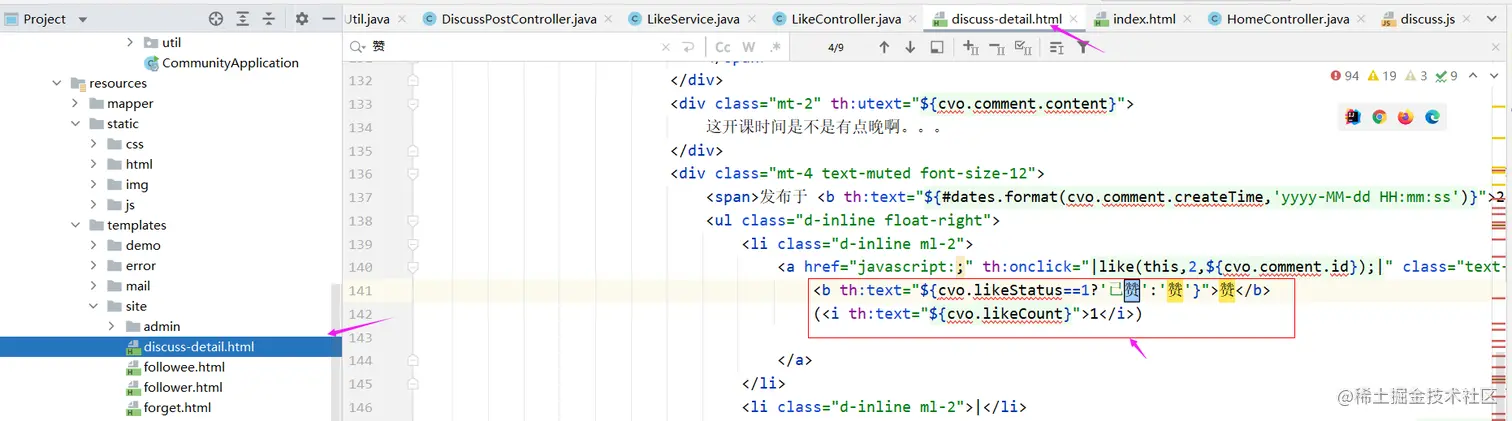This screenshot has width=1512, height=421.
Task: Toggle Match Case search option
Action: 723,47
